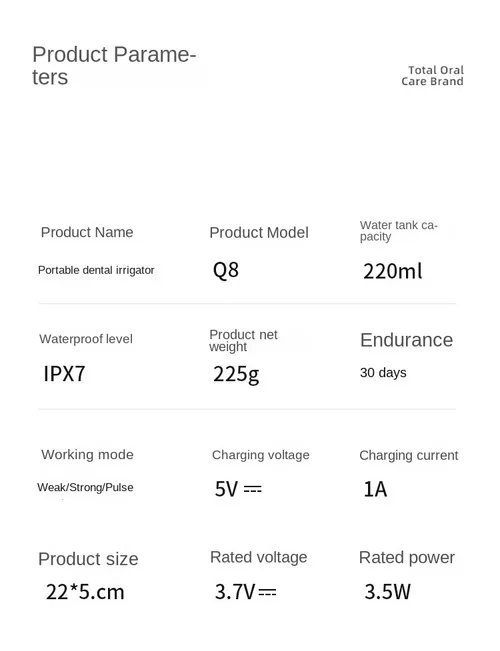Viewport: 500px width, 651px height.
Task: Select the 220ml value
Action: tap(392, 272)
